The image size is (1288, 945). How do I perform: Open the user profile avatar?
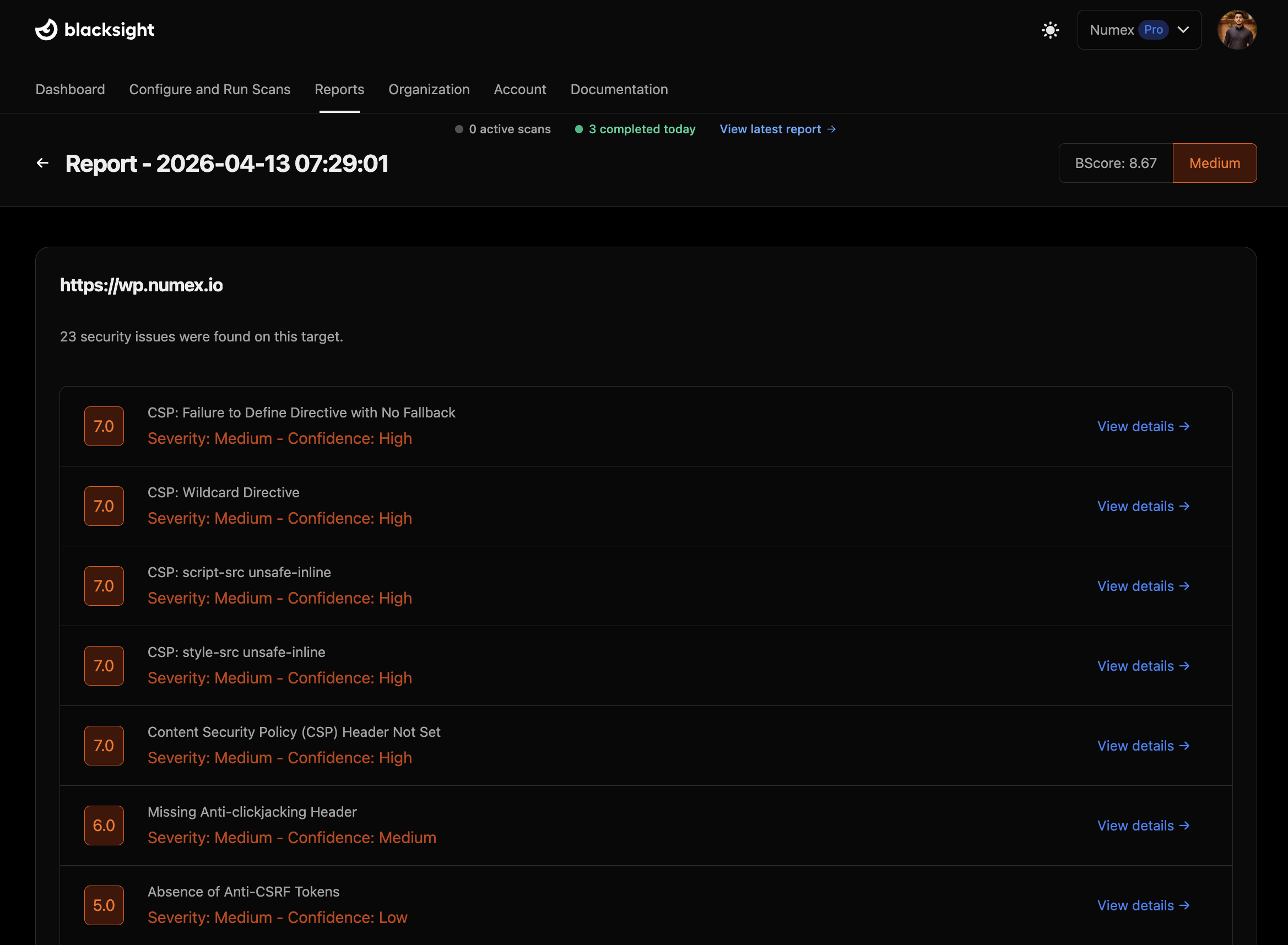click(x=1237, y=30)
